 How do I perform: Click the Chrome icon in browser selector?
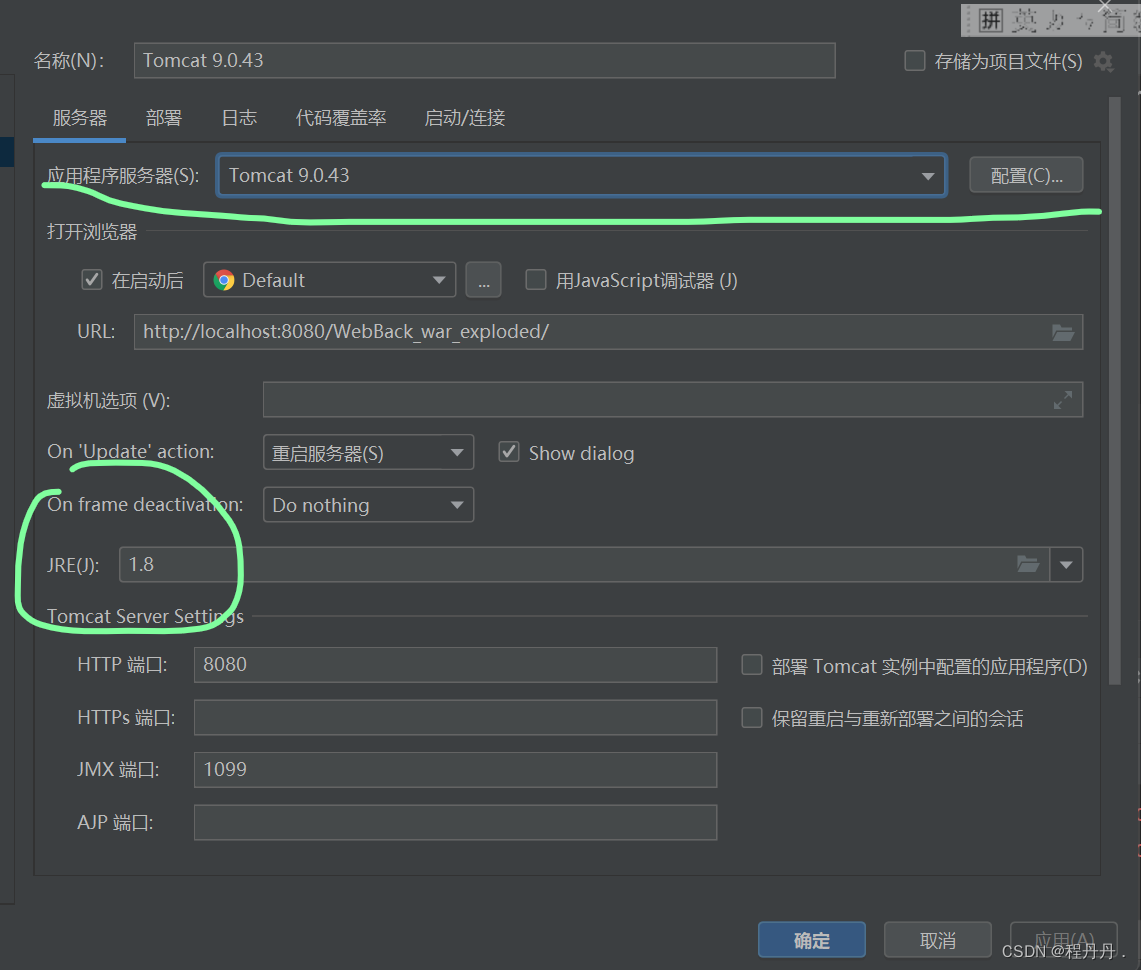(224, 280)
